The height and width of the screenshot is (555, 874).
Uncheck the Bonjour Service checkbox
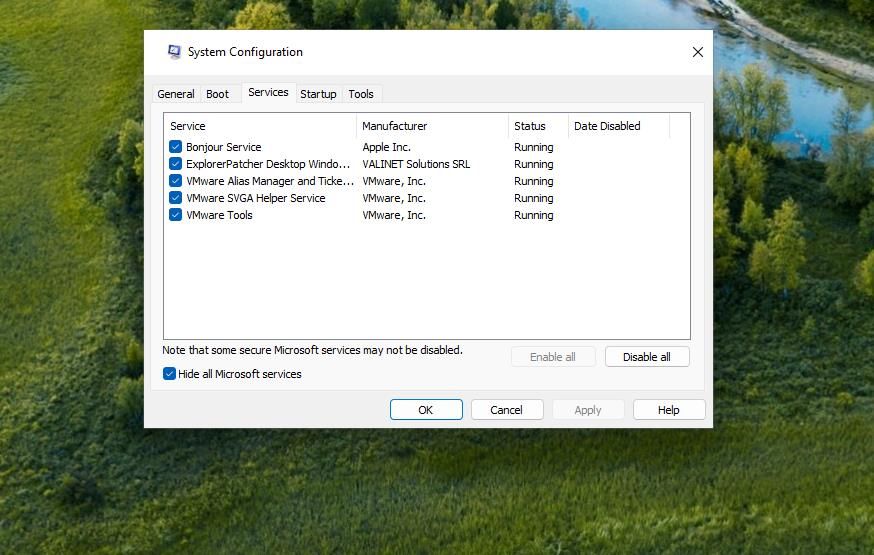tap(175, 147)
